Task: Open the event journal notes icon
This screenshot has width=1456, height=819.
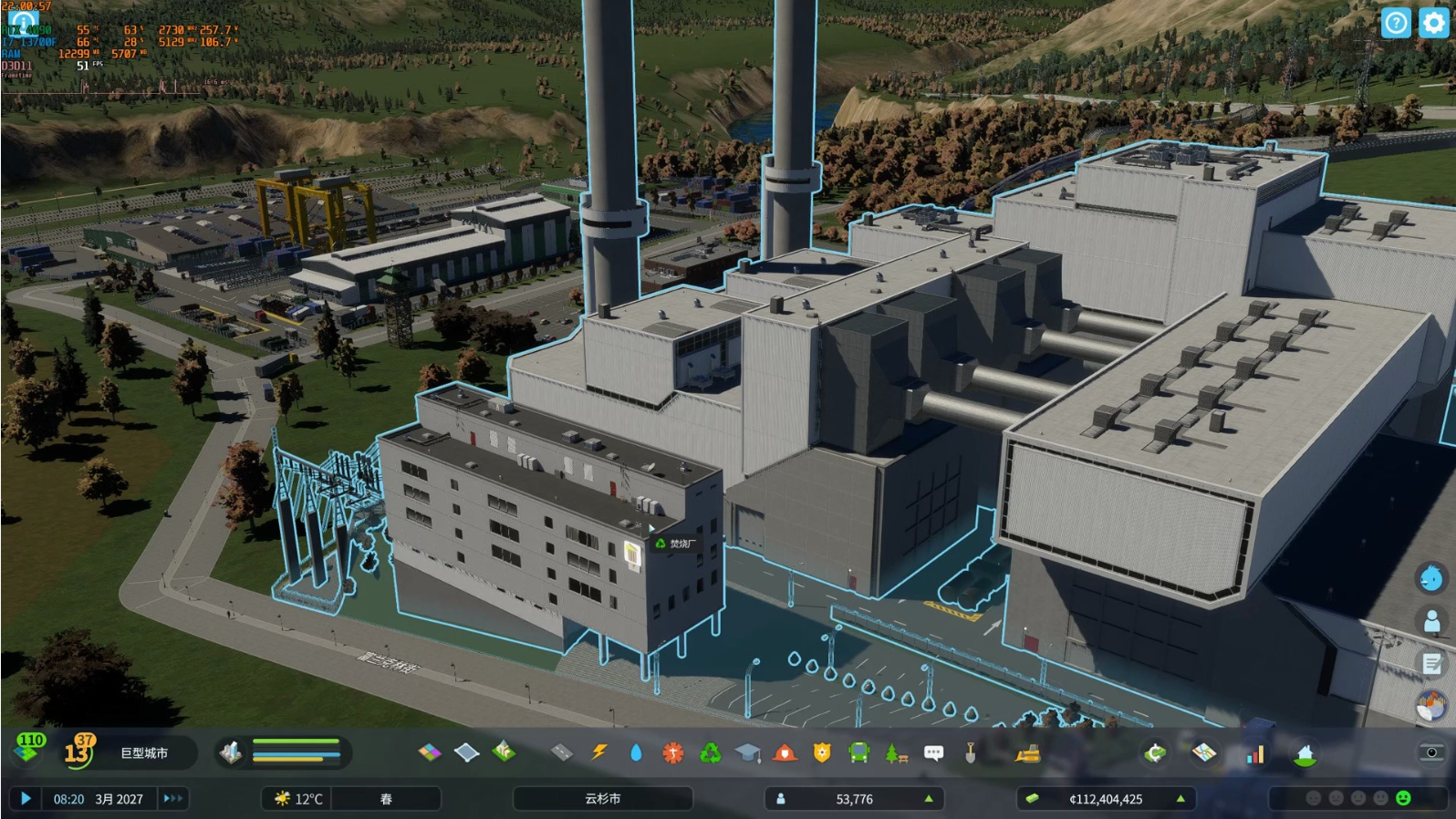Action: point(1431,663)
